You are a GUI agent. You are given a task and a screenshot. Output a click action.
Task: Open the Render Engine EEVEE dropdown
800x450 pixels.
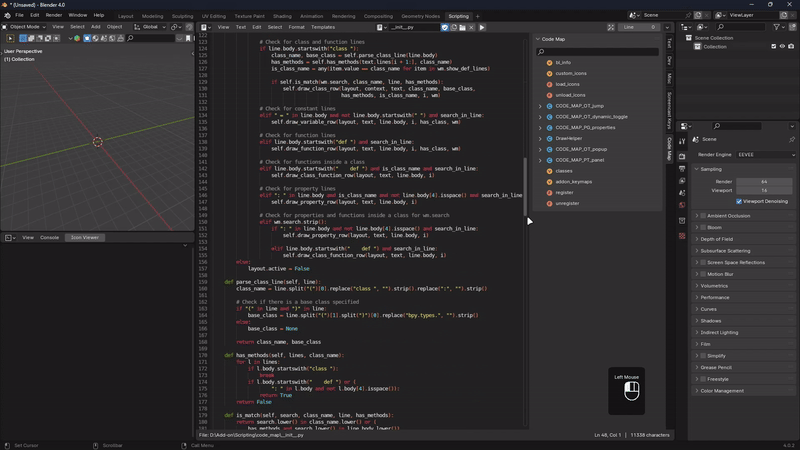[765, 155]
